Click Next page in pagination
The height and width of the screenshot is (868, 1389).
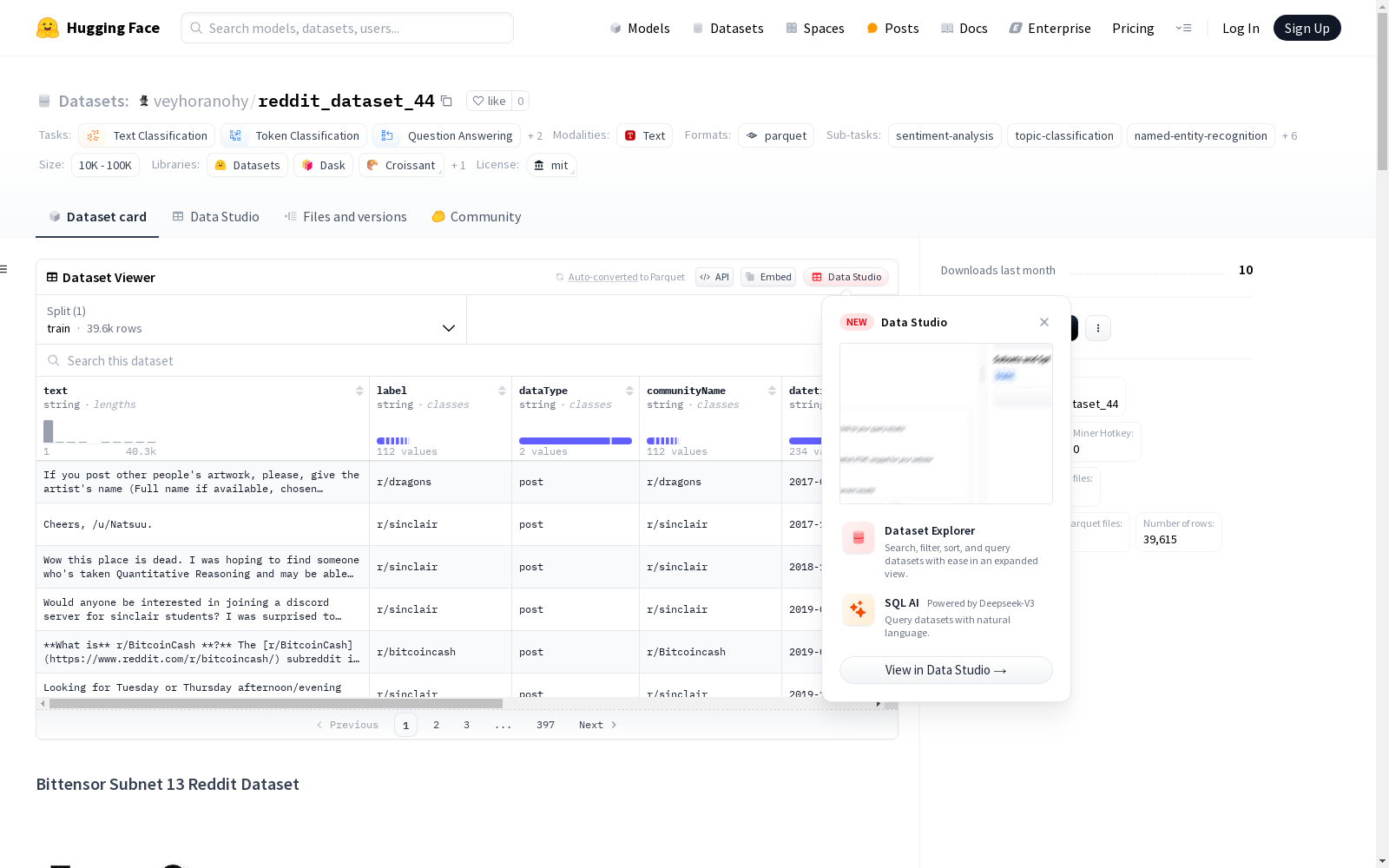click(x=598, y=725)
